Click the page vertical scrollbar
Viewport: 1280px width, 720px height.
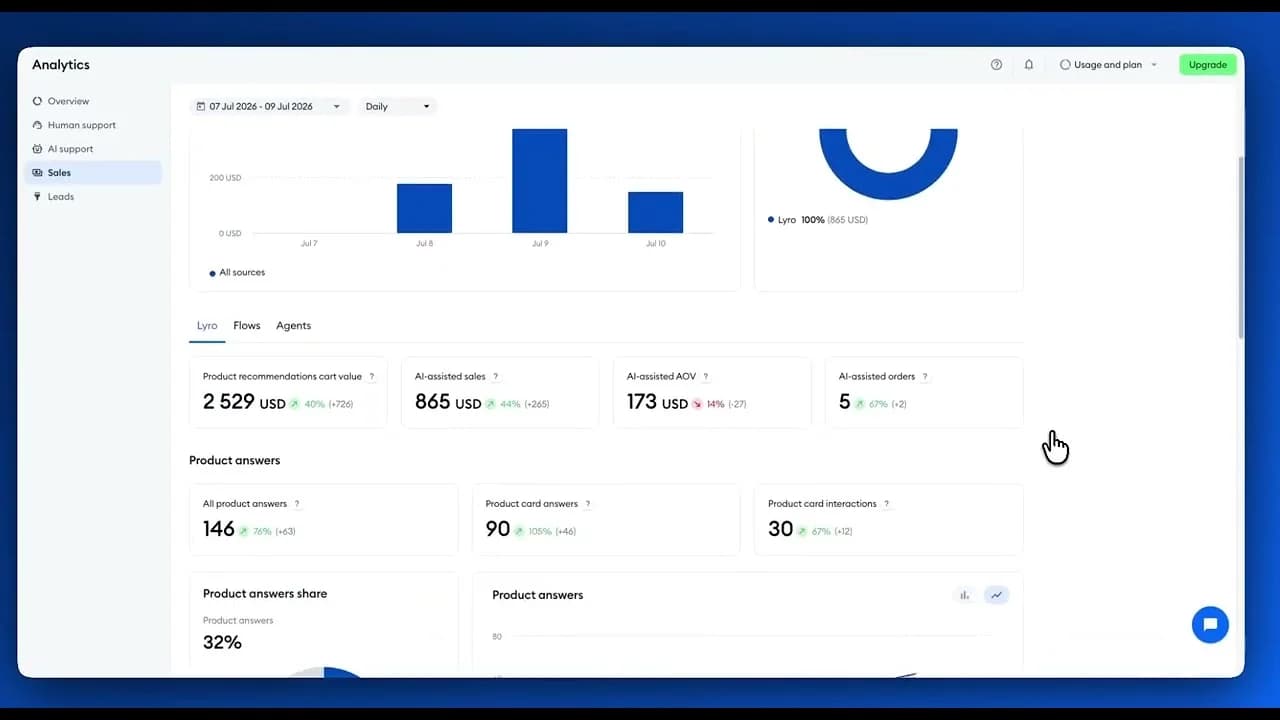[1241, 247]
